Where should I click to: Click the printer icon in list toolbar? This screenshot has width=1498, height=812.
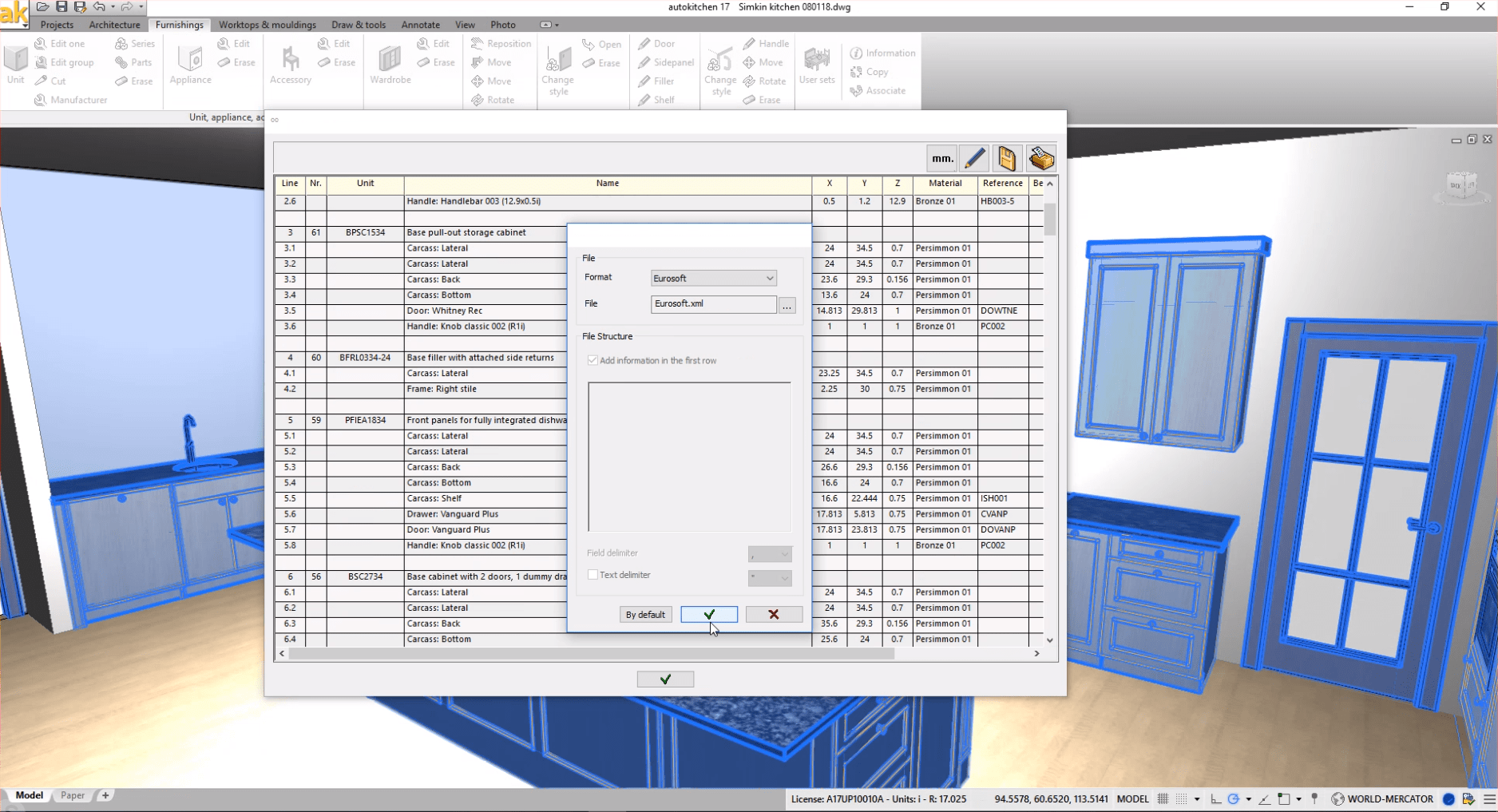pyautogui.click(x=1041, y=159)
